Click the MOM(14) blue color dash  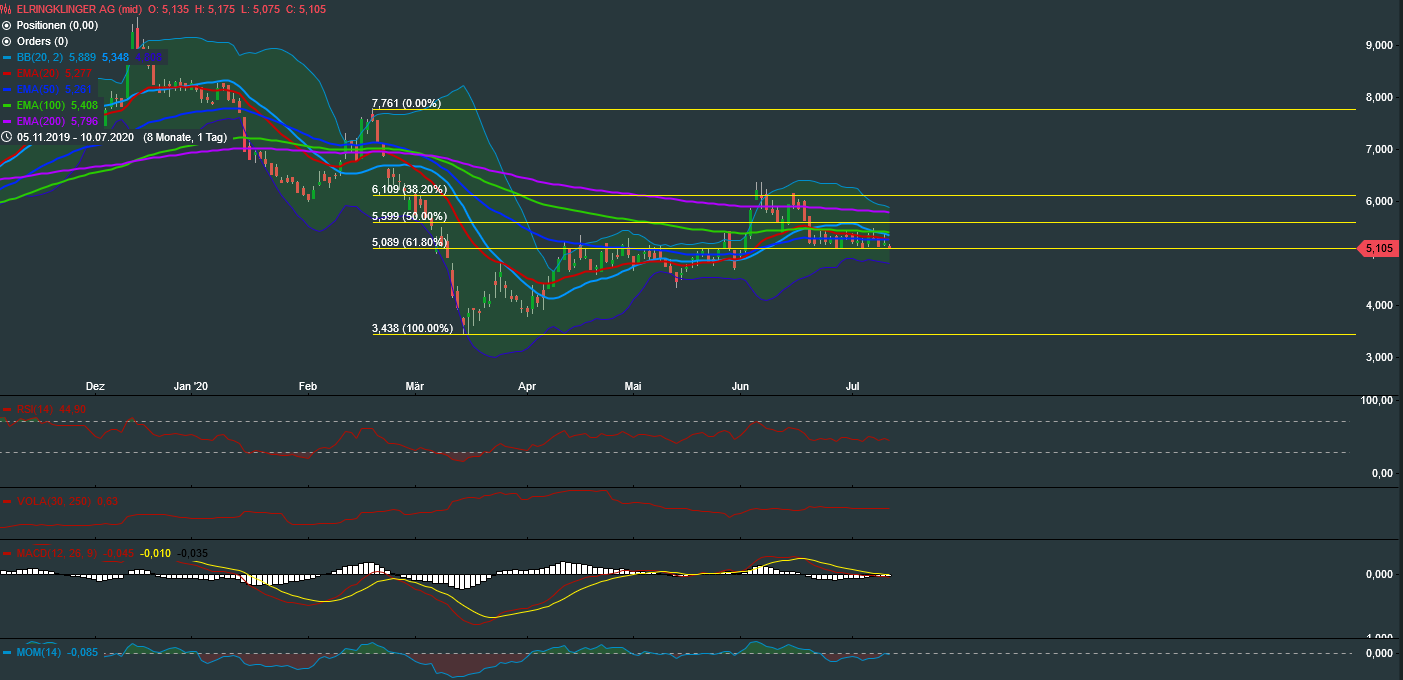tap(7, 653)
